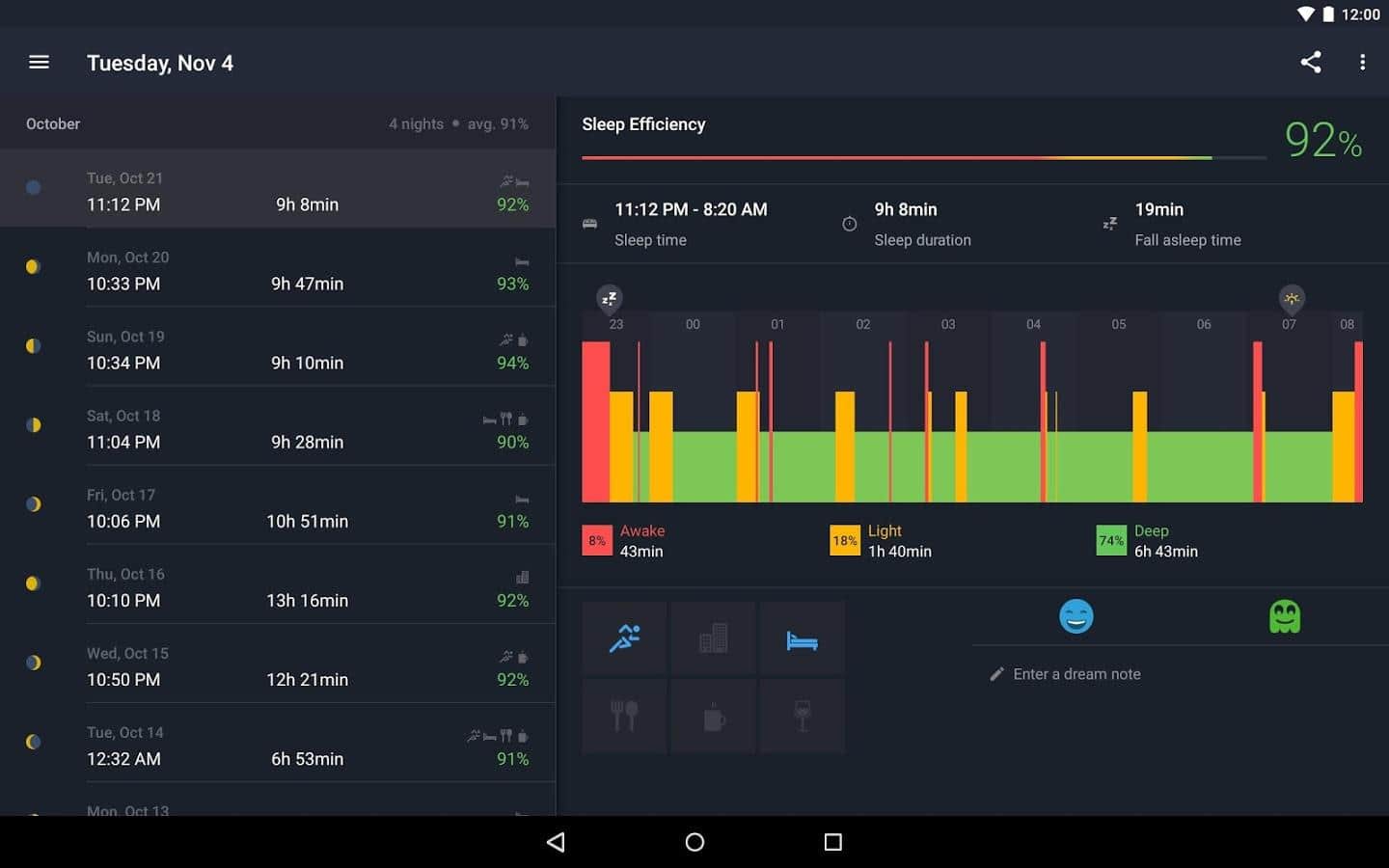Enable the fork and spoon meal tag
This screenshot has height=868, width=1389.
pyautogui.click(x=624, y=717)
